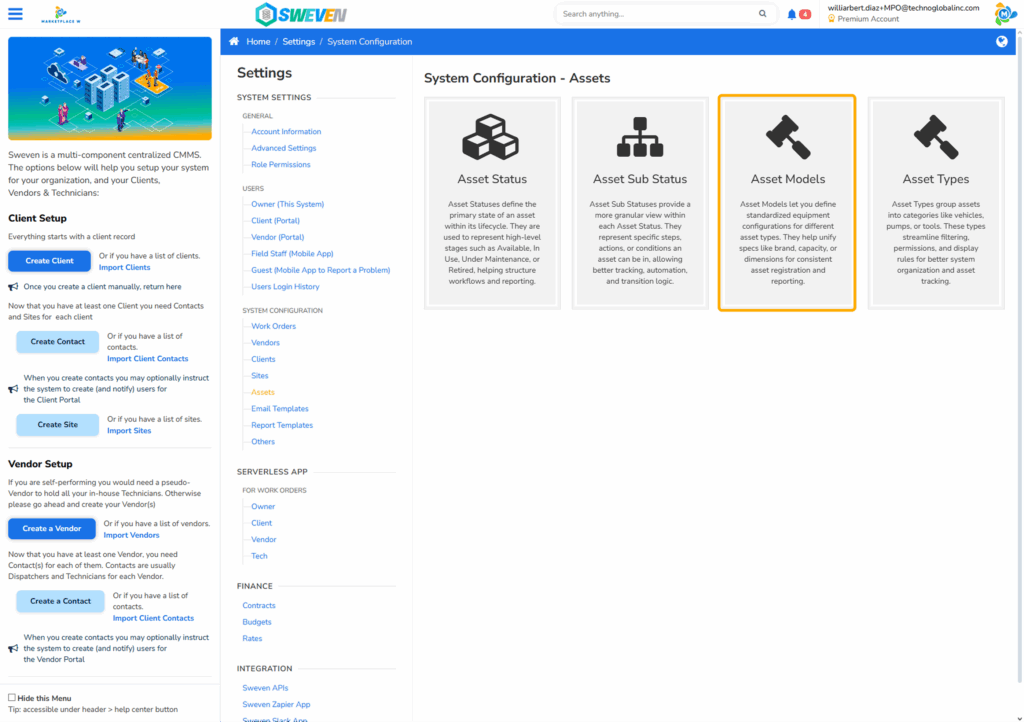This screenshot has height=722, width=1024.
Task: Click the Create Site button
Action: coord(57,424)
